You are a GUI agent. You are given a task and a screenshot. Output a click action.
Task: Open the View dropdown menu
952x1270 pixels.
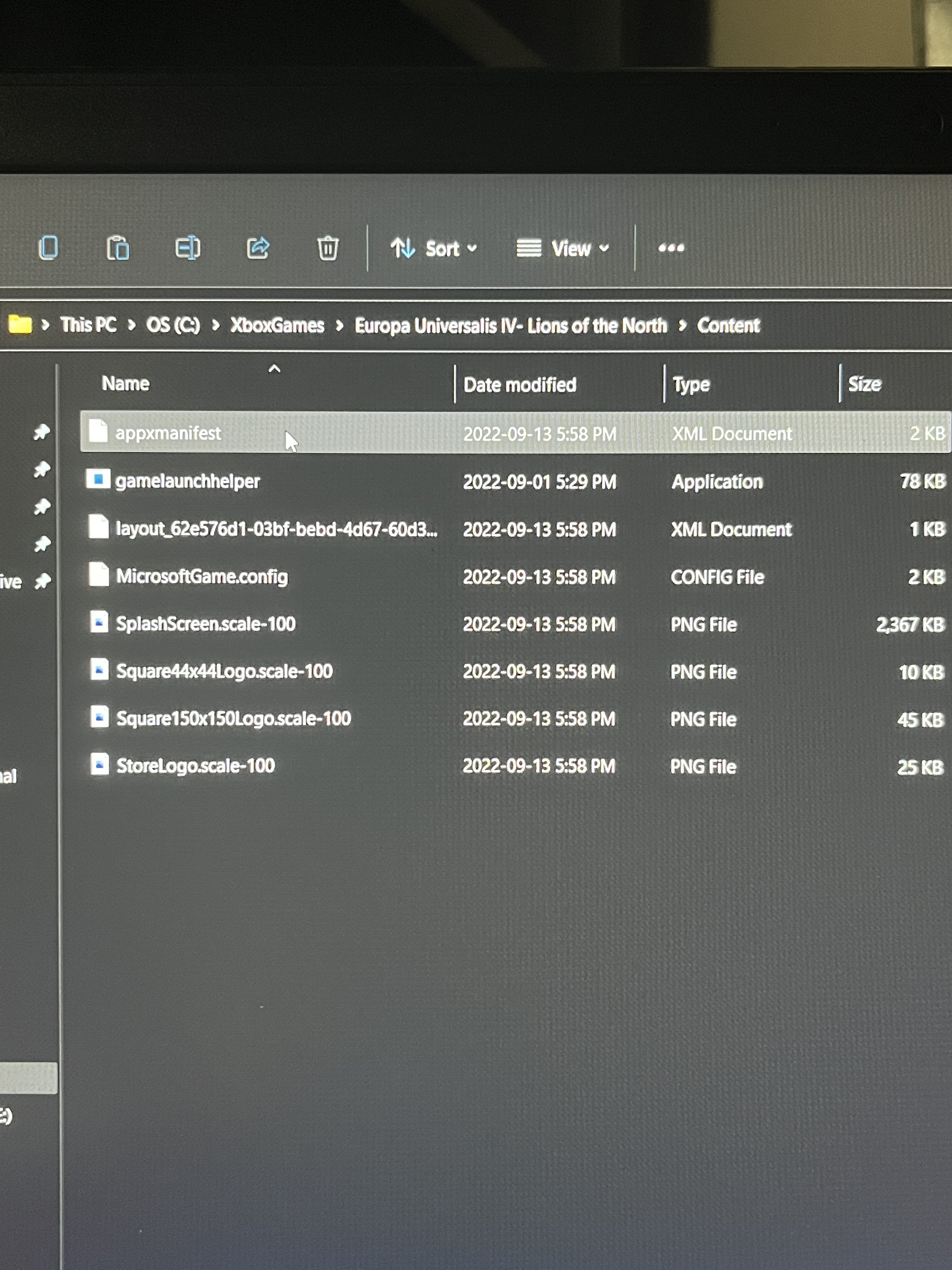(562, 249)
